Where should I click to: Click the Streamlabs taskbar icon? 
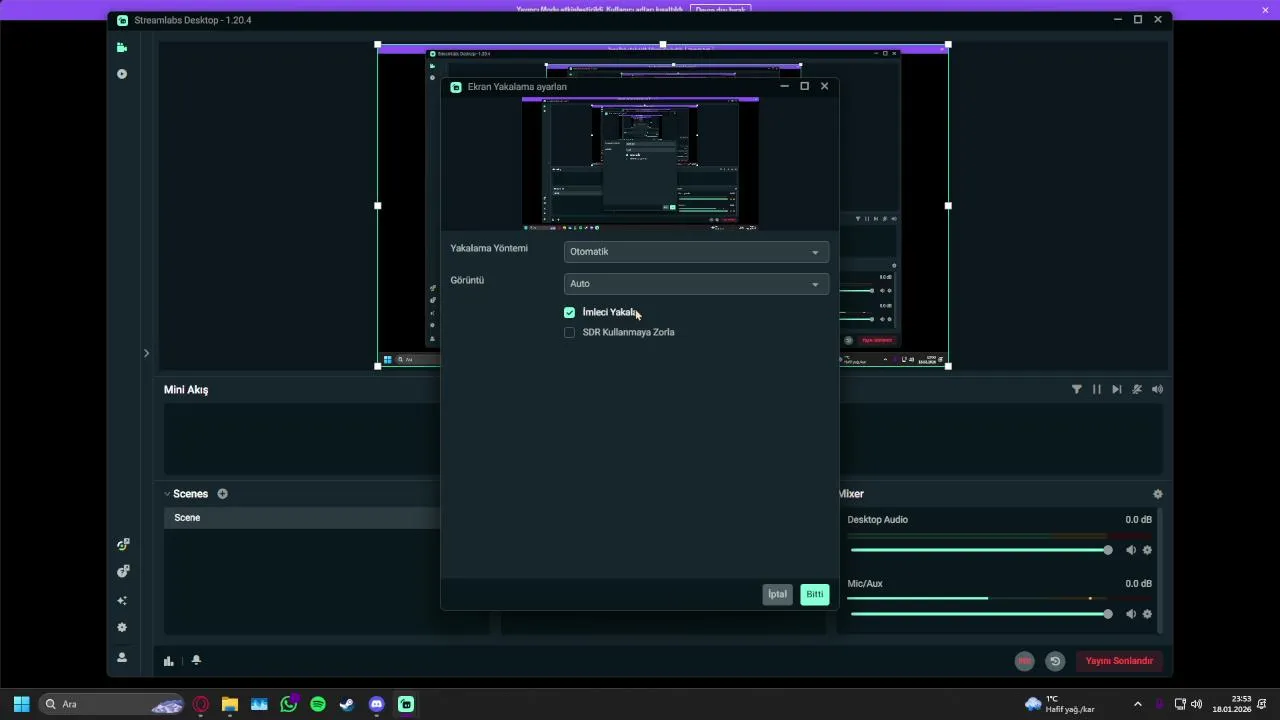click(406, 704)
